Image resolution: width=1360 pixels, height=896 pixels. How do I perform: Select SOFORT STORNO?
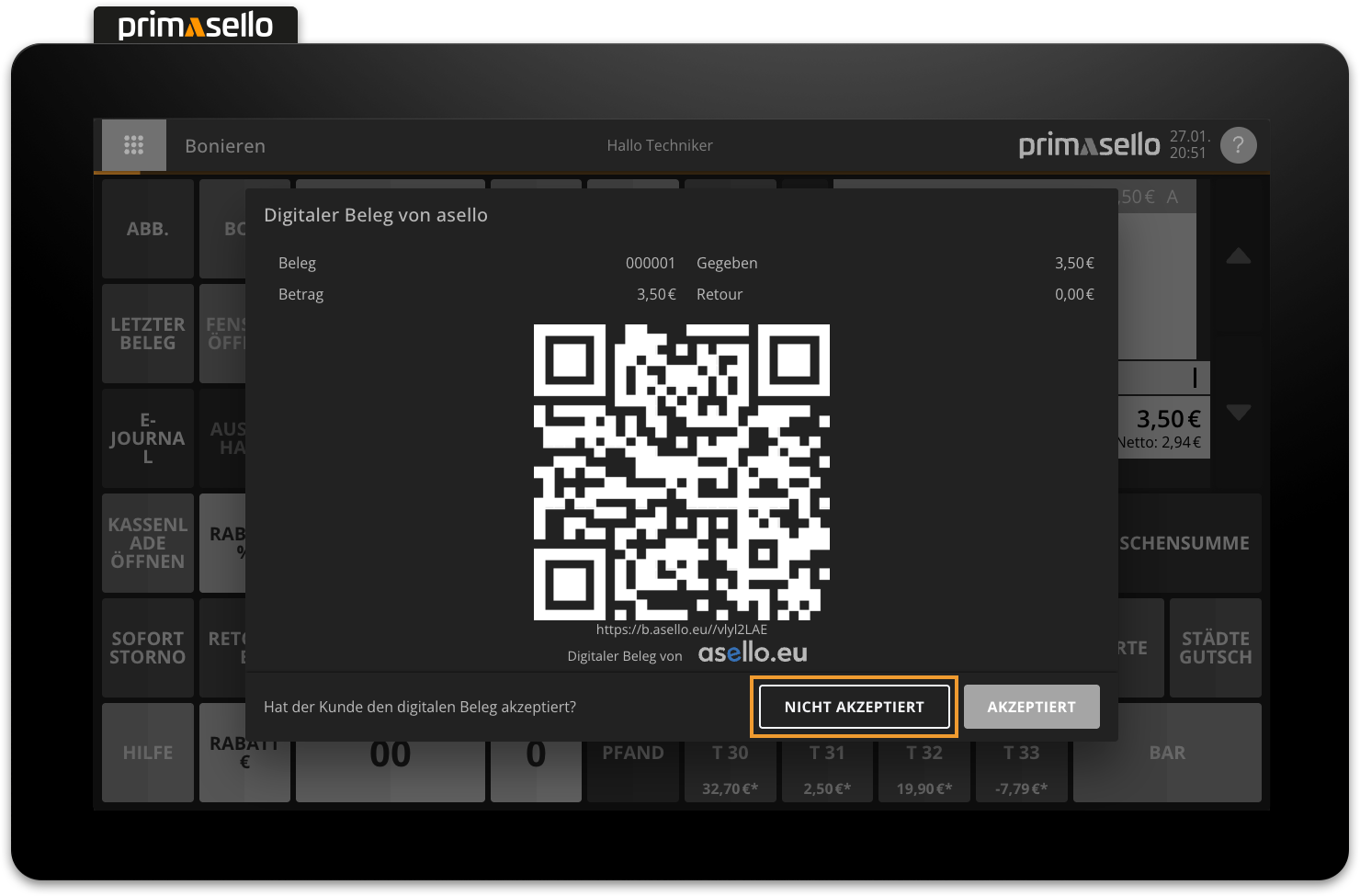click(x=148, y=648)
